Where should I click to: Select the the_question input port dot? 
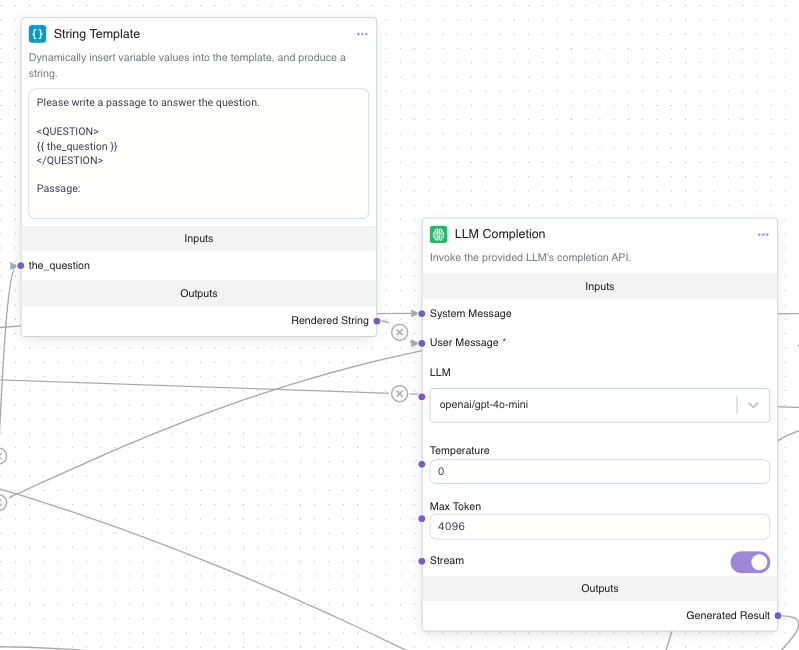click(x=21, y=266)
